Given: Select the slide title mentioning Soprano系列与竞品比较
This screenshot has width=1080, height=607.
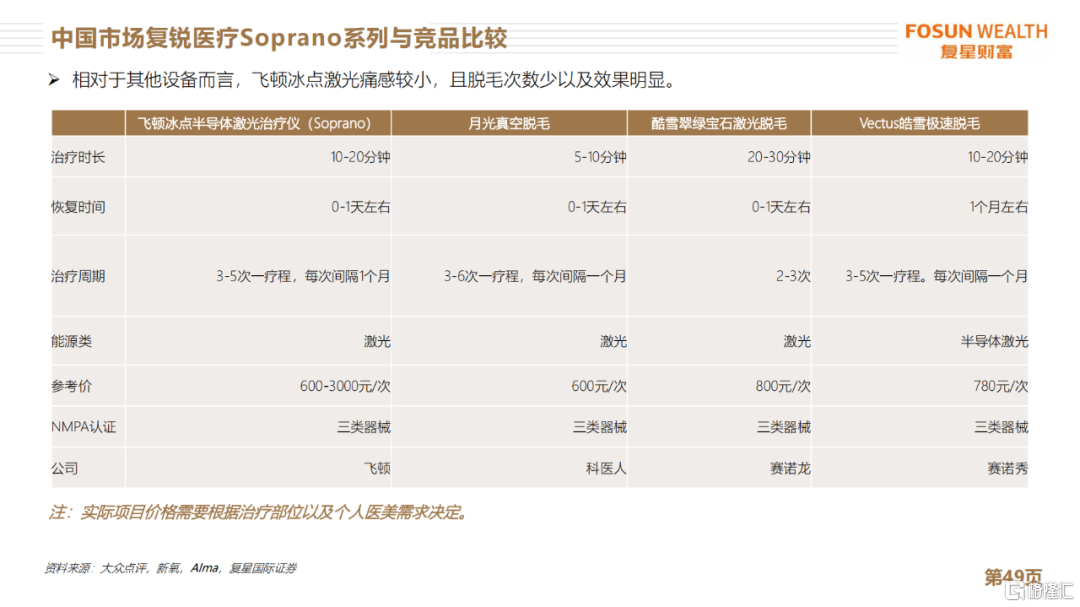Looking at the screenshot, I should point(279,38).
